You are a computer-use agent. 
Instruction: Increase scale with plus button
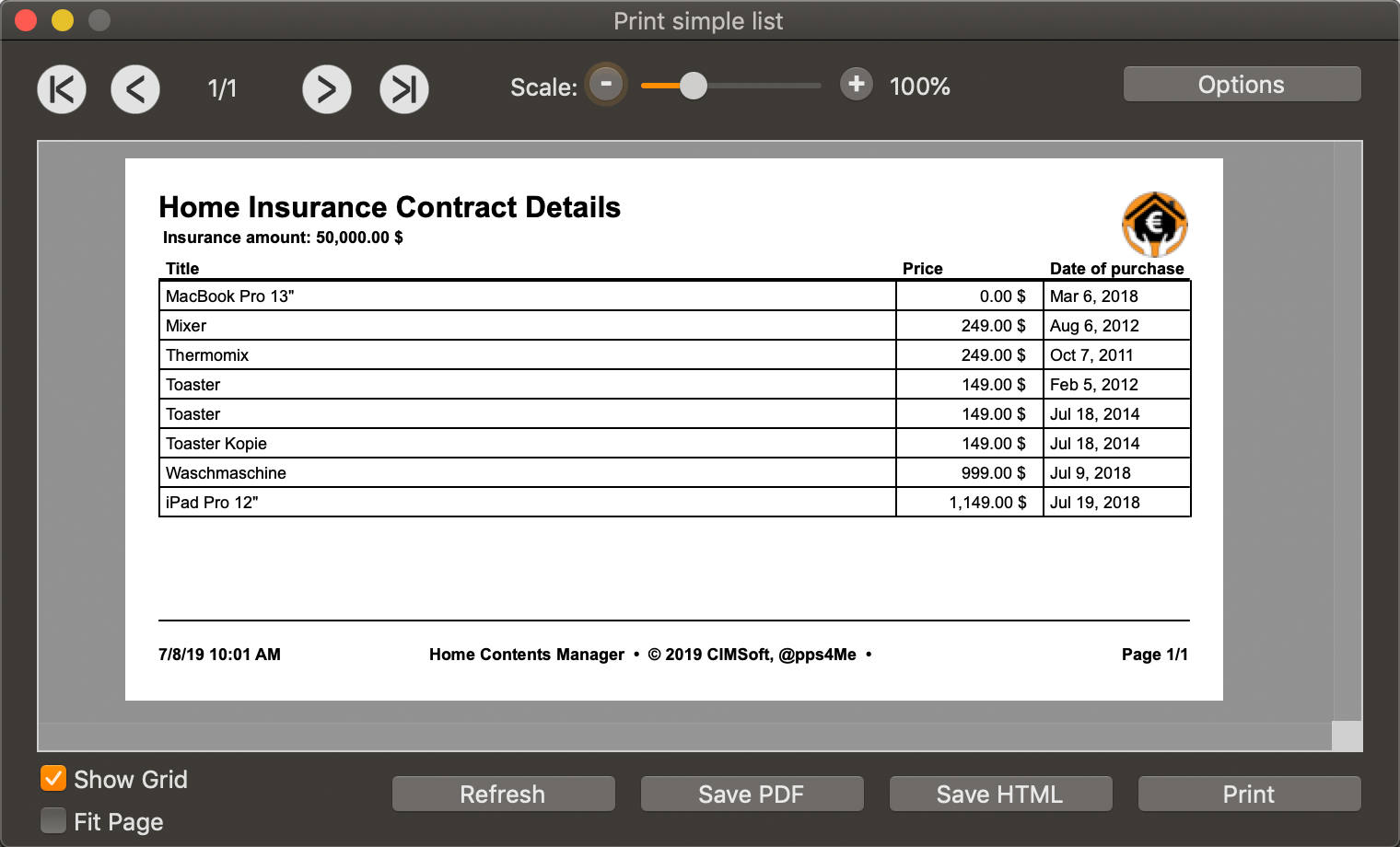click(x=857, y=85)
